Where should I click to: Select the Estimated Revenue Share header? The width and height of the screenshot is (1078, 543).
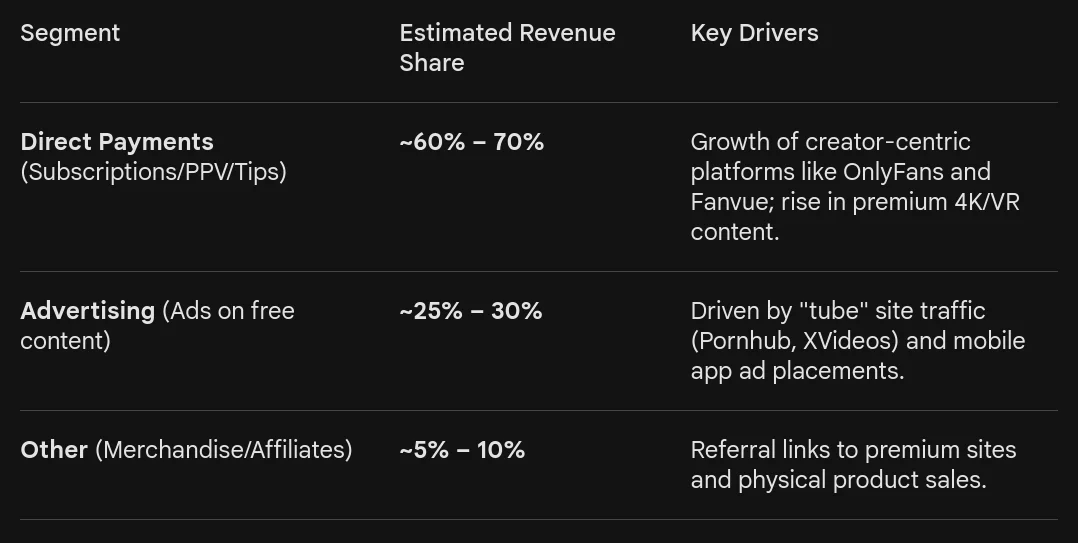[x=507, y=47]
